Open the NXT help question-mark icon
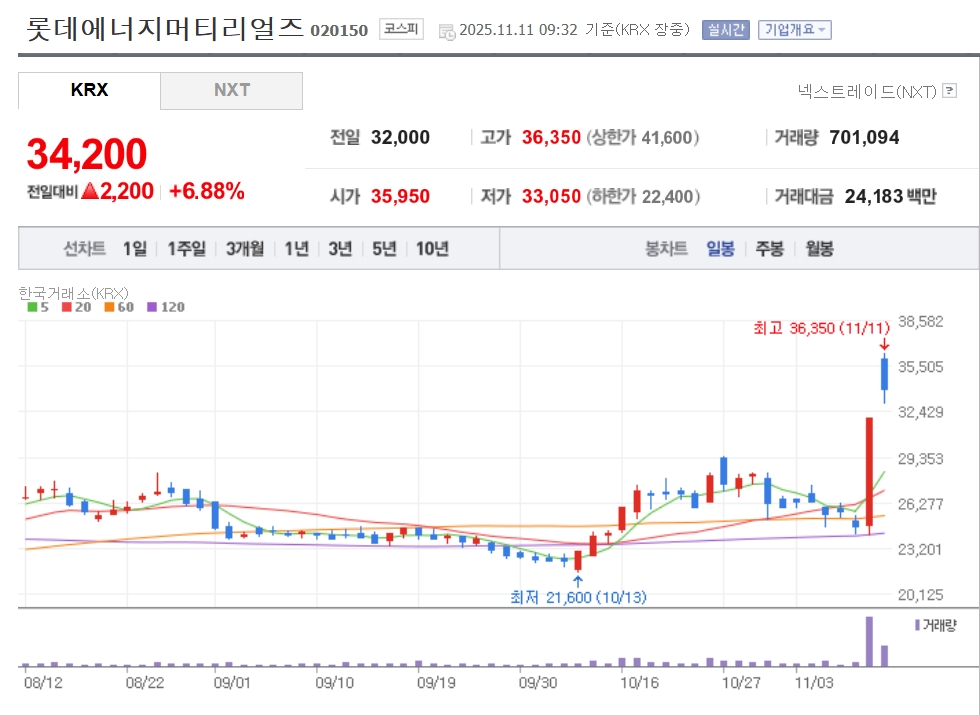 [949, 91]
